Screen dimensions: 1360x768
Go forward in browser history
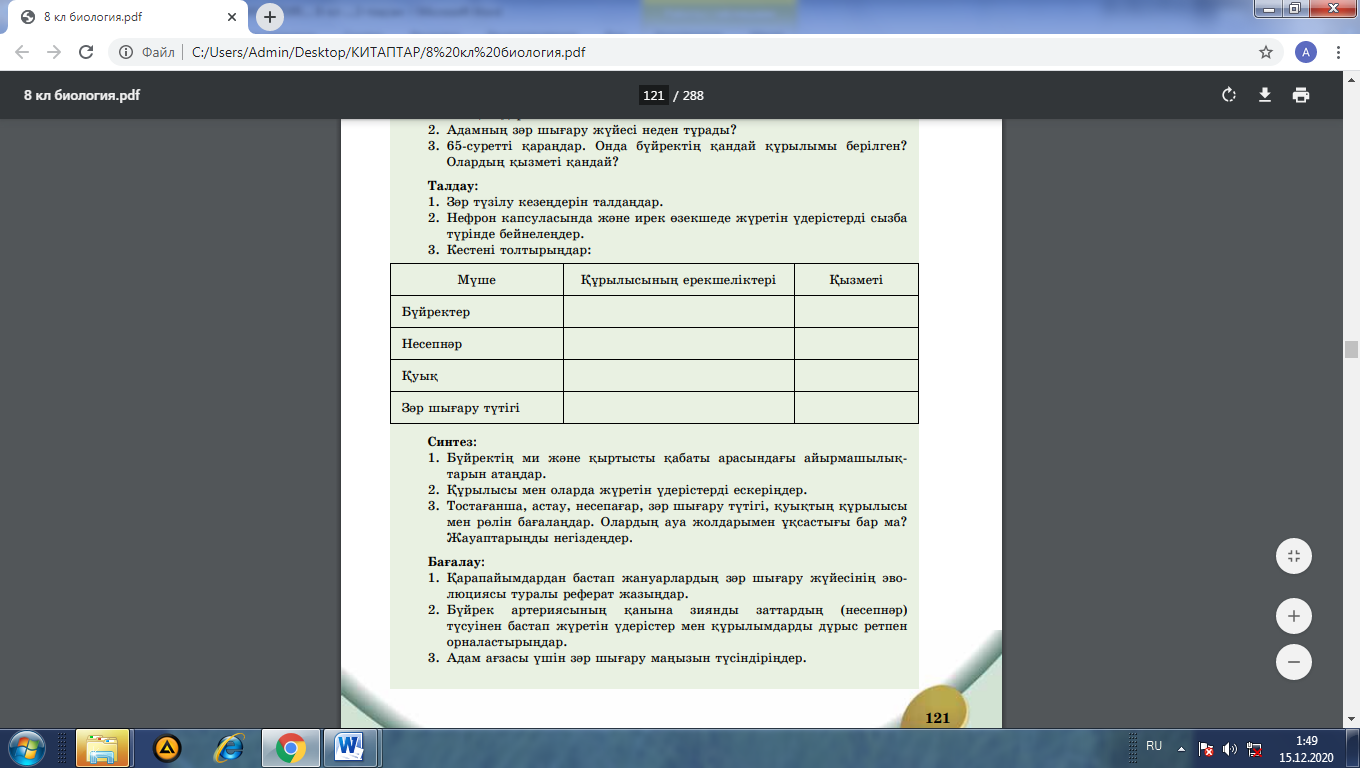(x=54, y=52)
